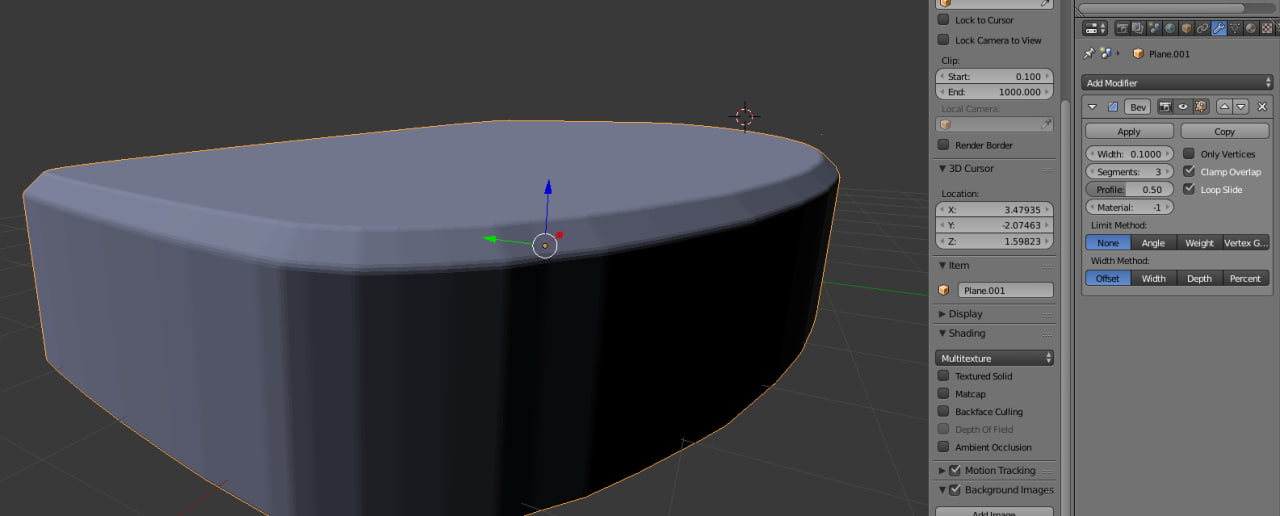Image resolution: width=1280 pixels, height=516 pixels.
Task: Open the Scene properties tab
Action: click(1154, 28)
